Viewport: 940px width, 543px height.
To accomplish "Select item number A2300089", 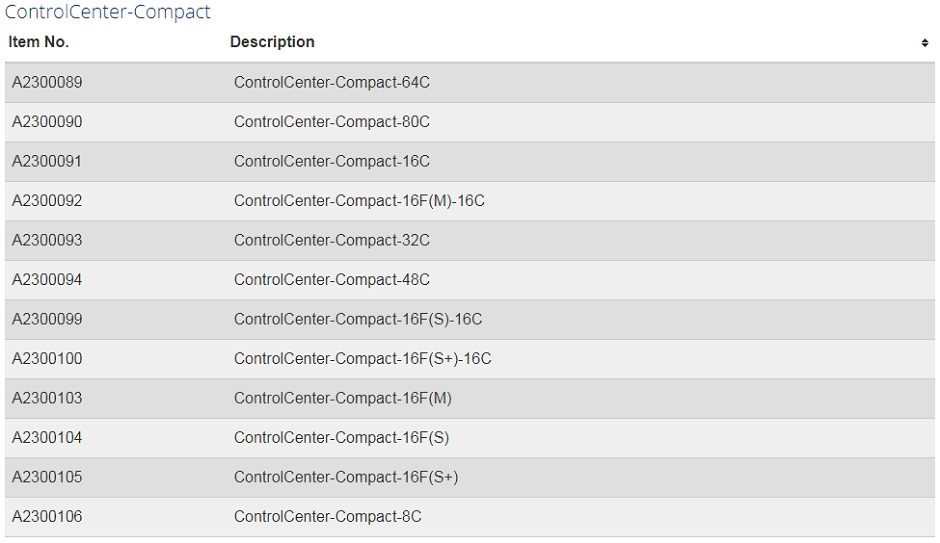I will (x=47, y=82).
